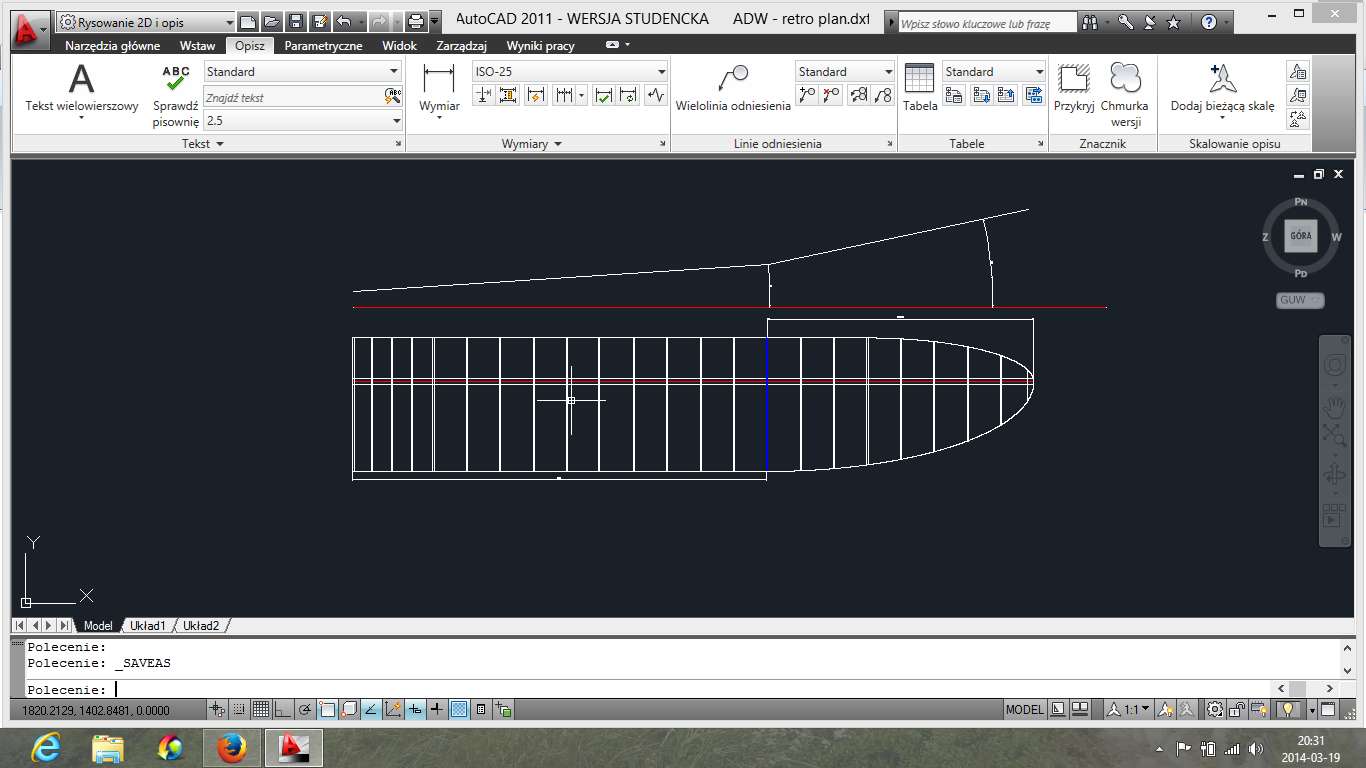Click Dodaj bieżącą skalę icon
This screenshot has height=768, width=1366.
click(1222, 80)
